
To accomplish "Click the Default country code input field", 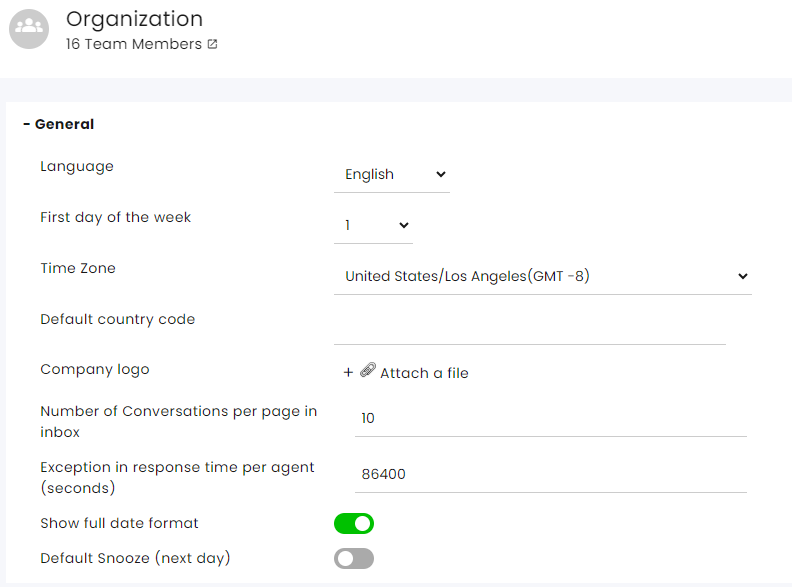I will [x=530, y=328].
